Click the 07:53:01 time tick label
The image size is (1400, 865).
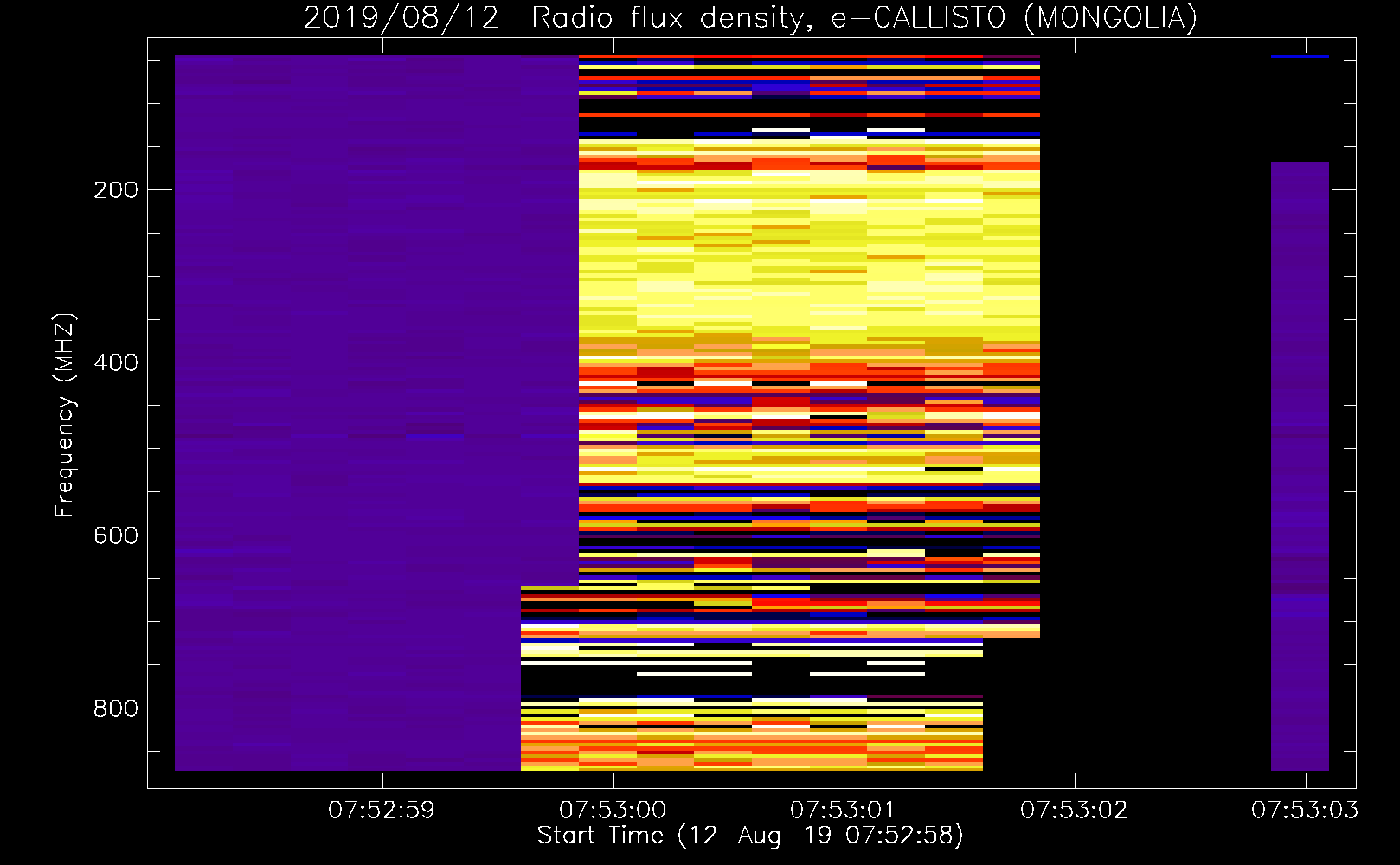pos(843,811)
